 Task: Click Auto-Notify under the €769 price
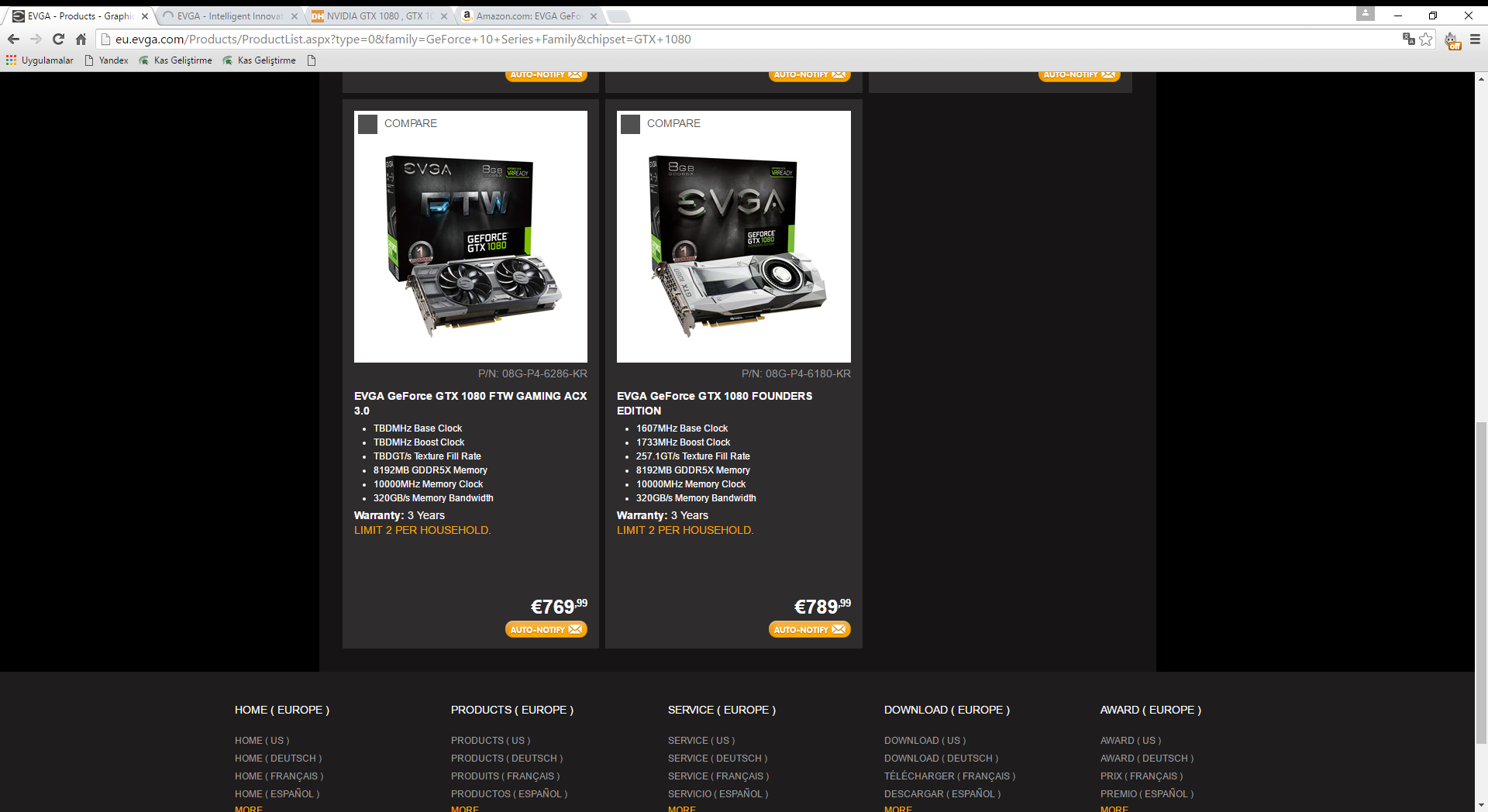[546, 629]
